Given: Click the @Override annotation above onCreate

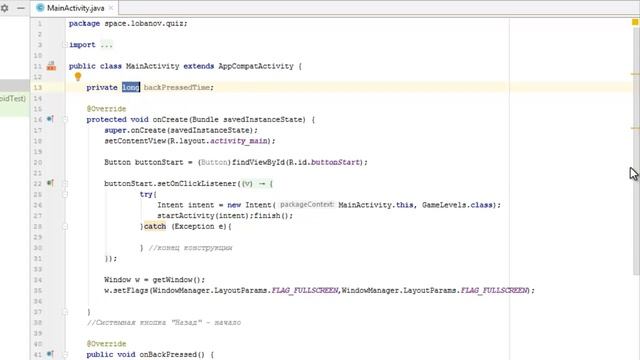Looking at the screenshot, I should (x=106, y=109).
